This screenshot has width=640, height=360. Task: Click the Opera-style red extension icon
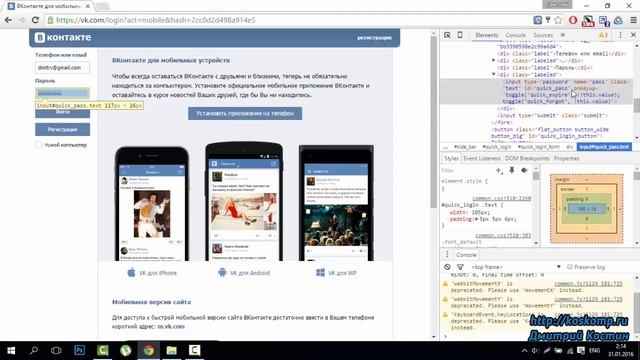(x=573, y=20)
